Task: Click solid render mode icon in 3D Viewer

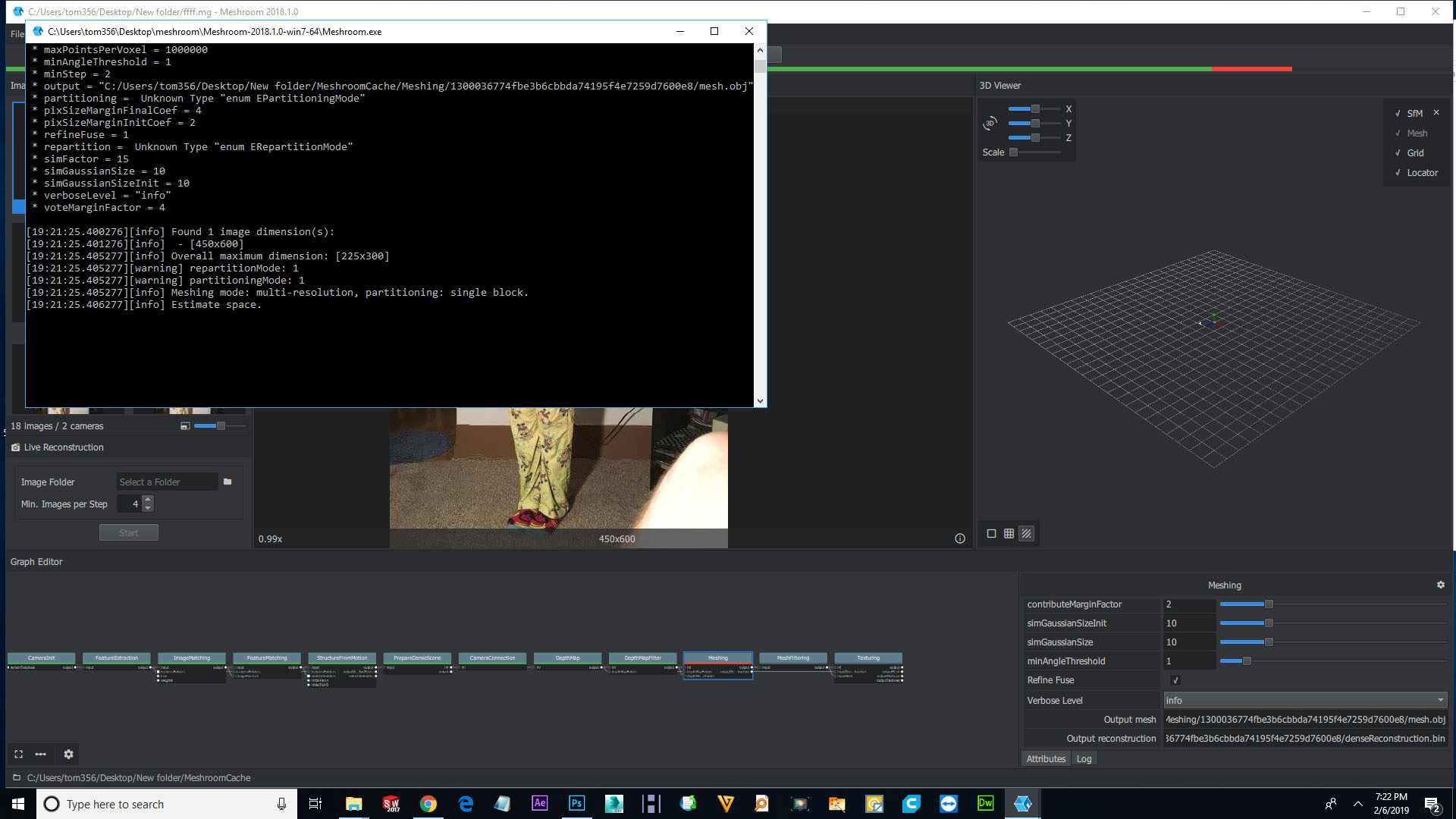Action: coord(991,533)
